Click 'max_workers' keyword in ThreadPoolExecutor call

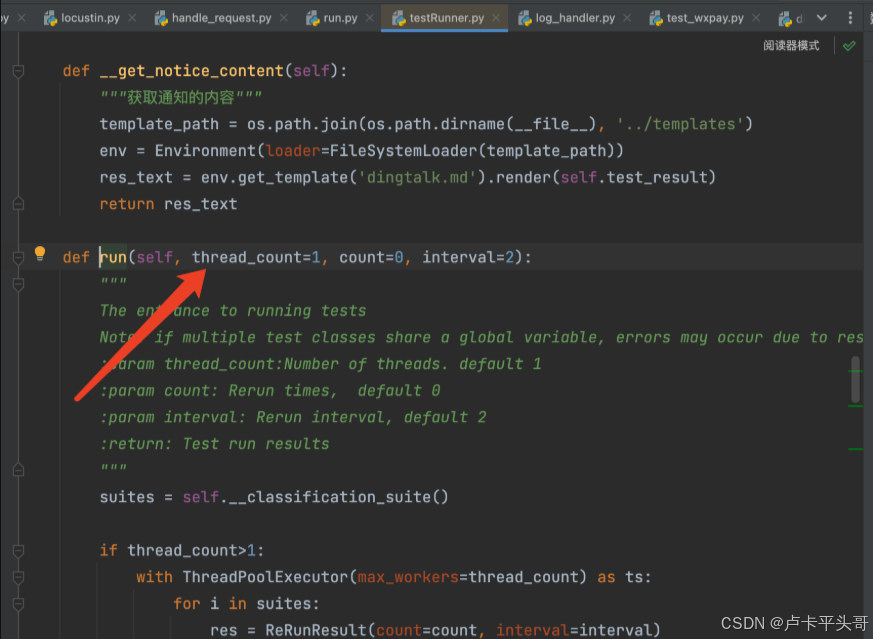[408, 577]
